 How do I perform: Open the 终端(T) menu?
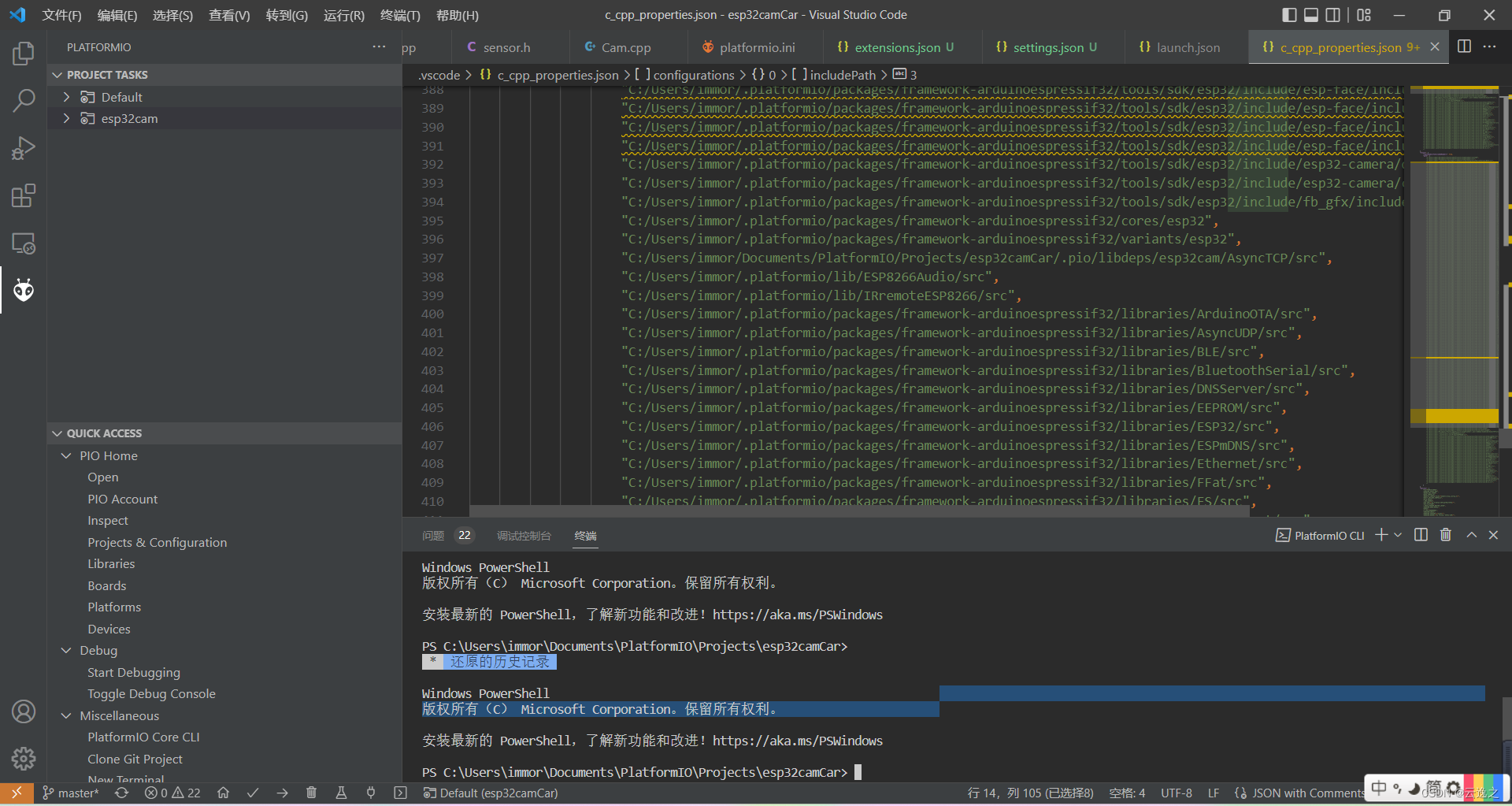tap(400, 15)
